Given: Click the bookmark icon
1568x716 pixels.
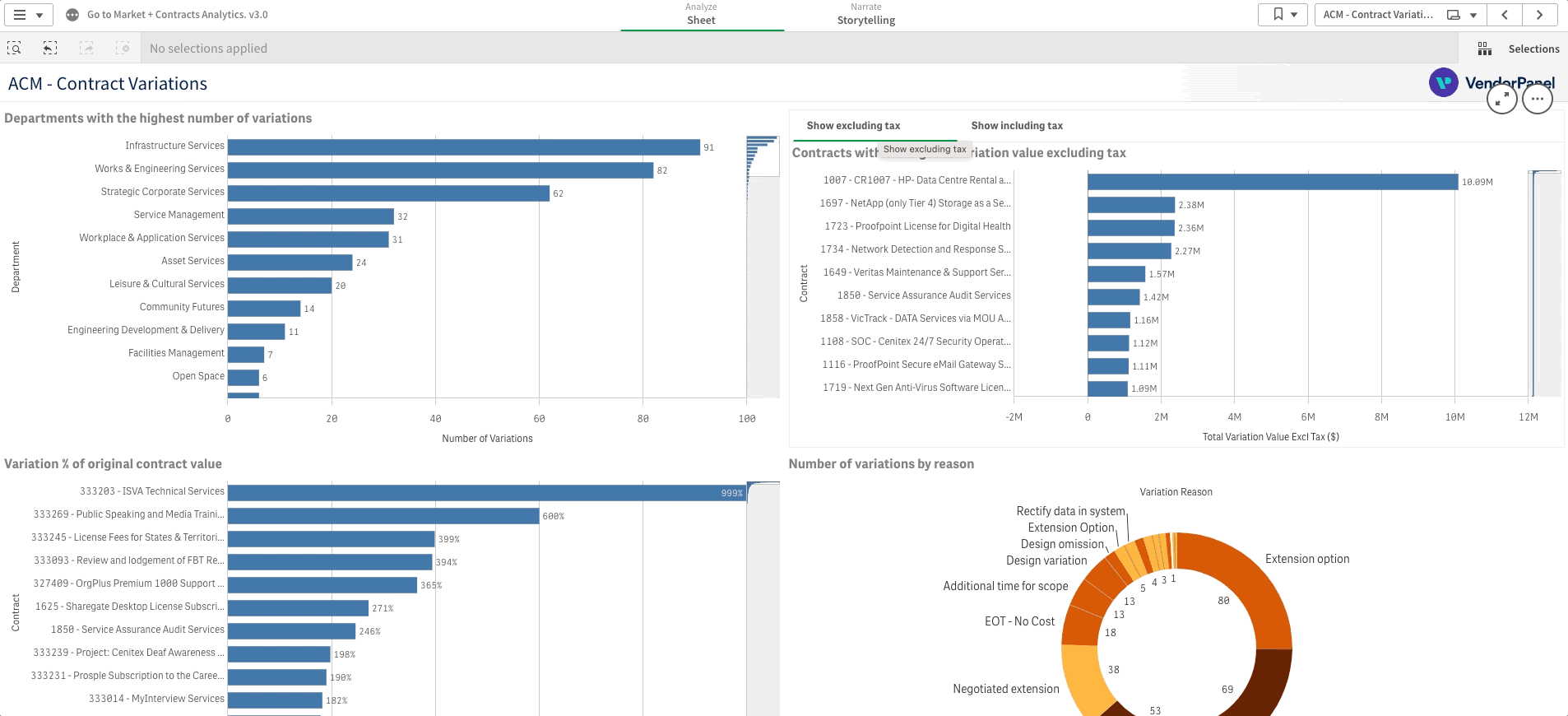Looking at the screenshot, I should point(1278,15).
